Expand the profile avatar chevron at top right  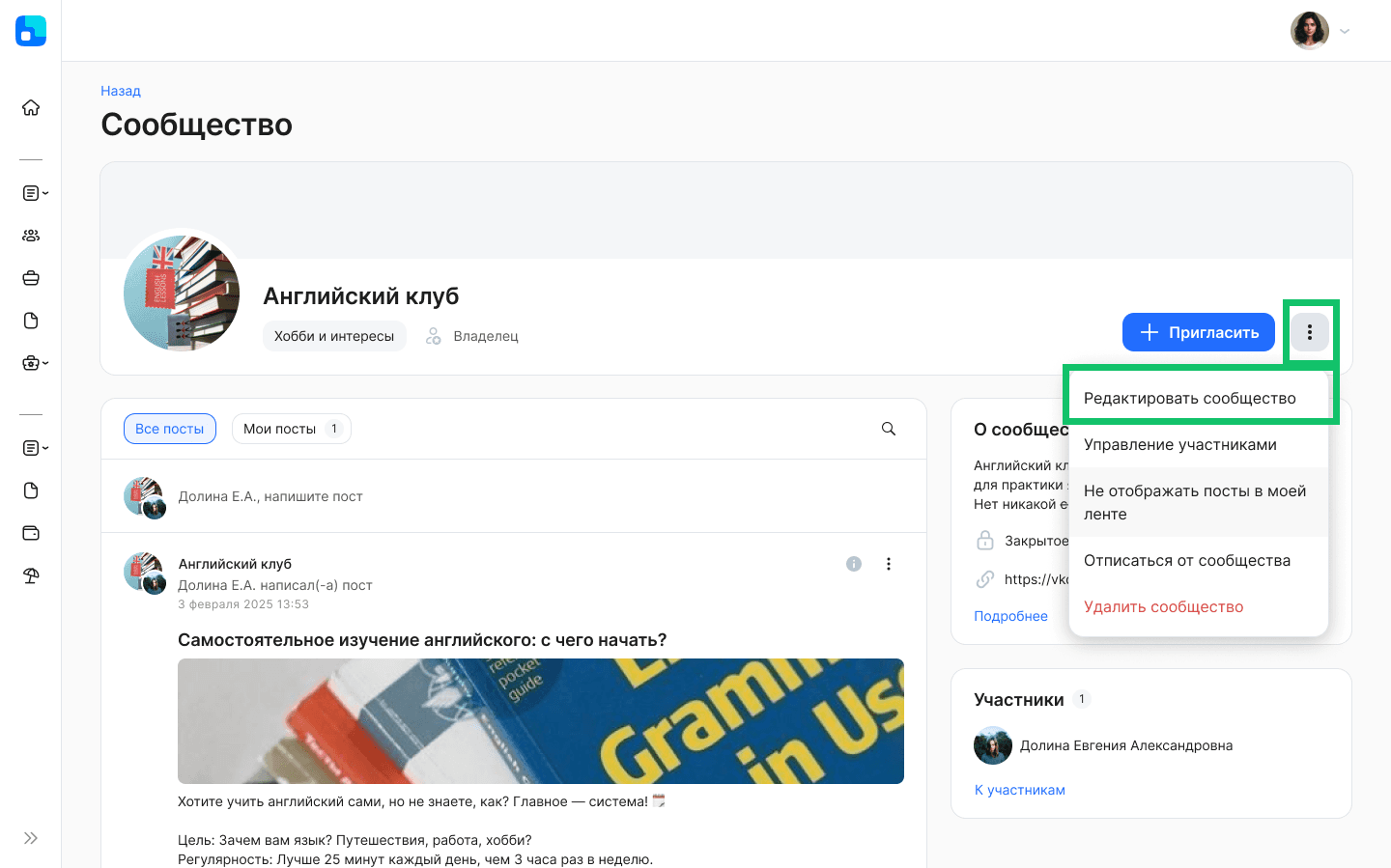pyautogui.click(x=1345, y=30)
